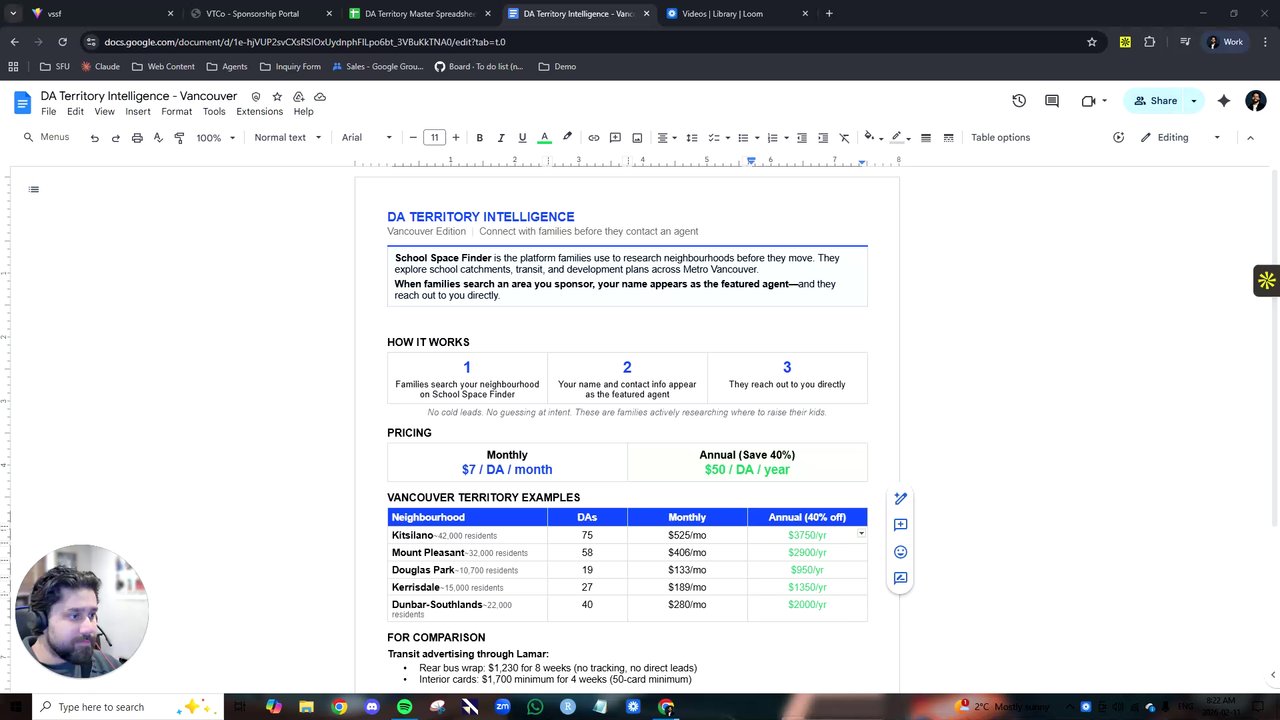Add comment from the side margin

tap(900, 525)
